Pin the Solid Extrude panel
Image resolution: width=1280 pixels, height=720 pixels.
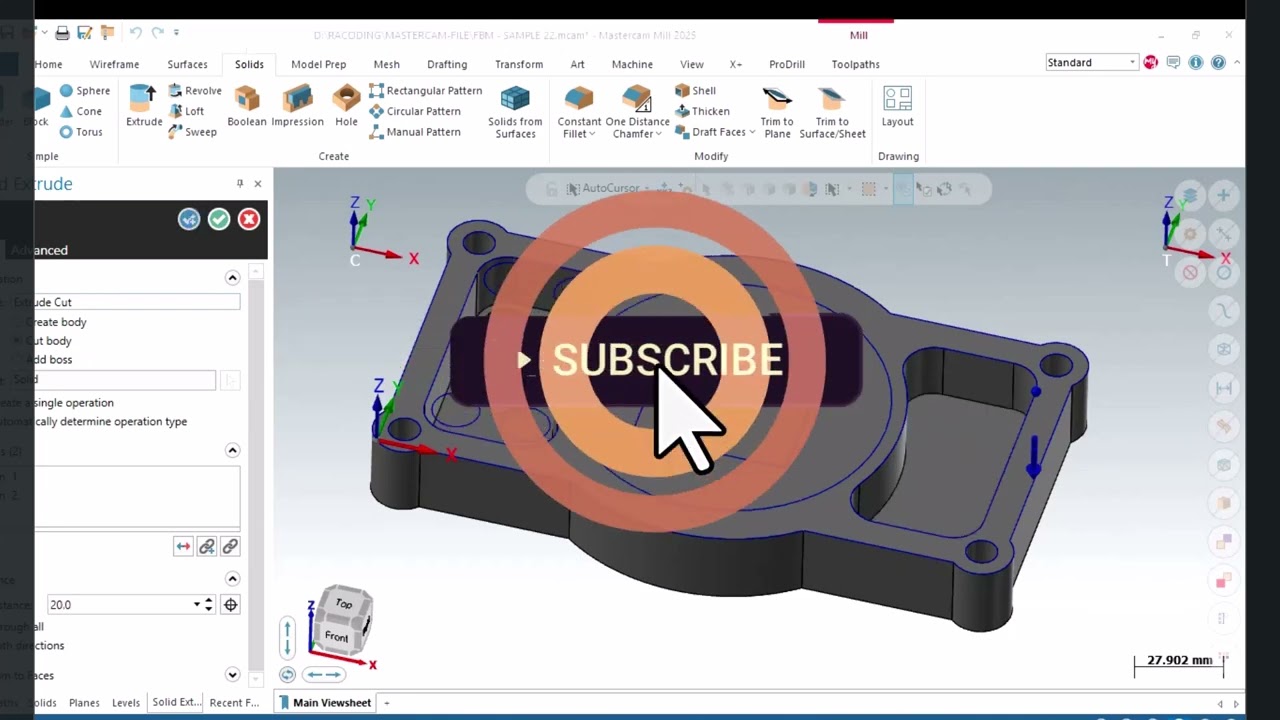tap(240, 184)
